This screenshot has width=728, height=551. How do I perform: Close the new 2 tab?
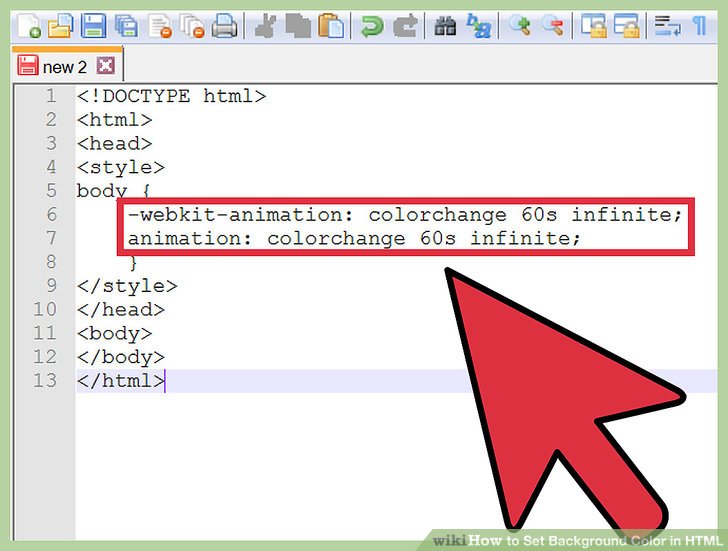click(106, 66)
